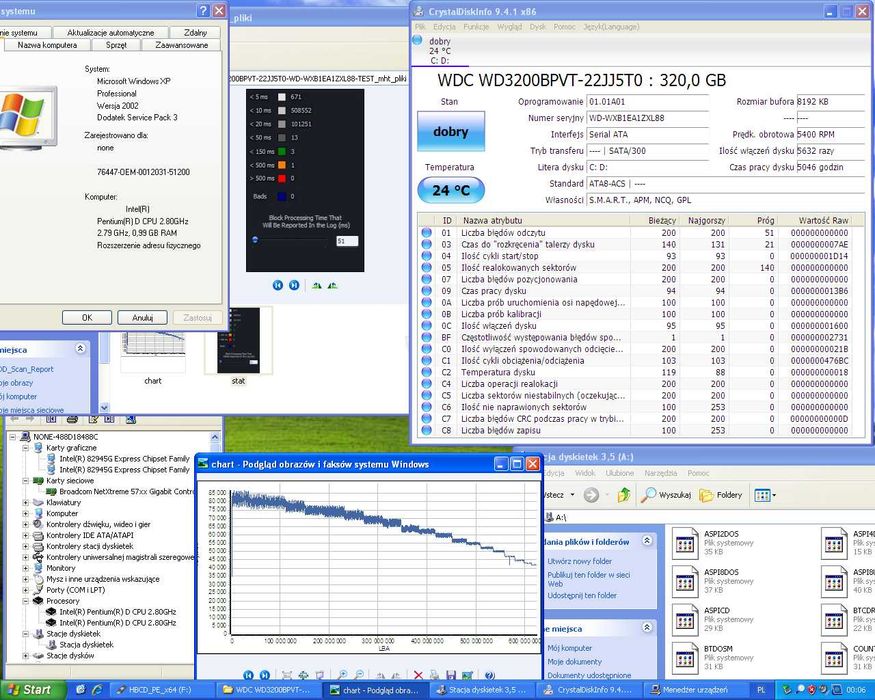Zoom in on the chart image

coord(342,675)
